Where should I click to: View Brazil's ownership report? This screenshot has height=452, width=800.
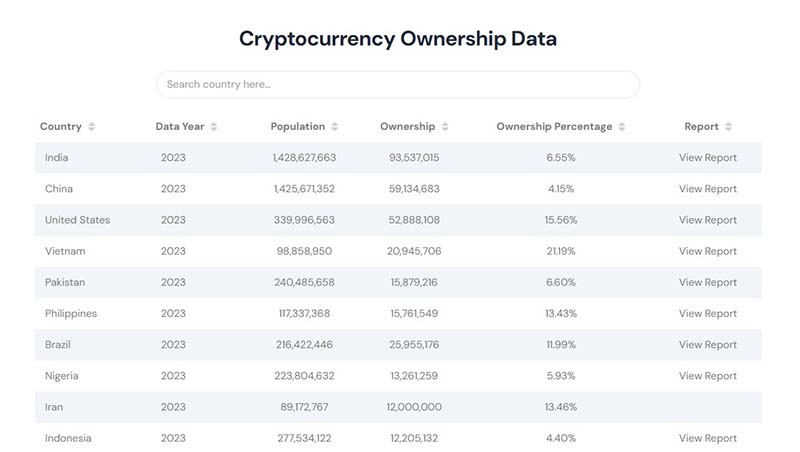[x=707, y=345]
